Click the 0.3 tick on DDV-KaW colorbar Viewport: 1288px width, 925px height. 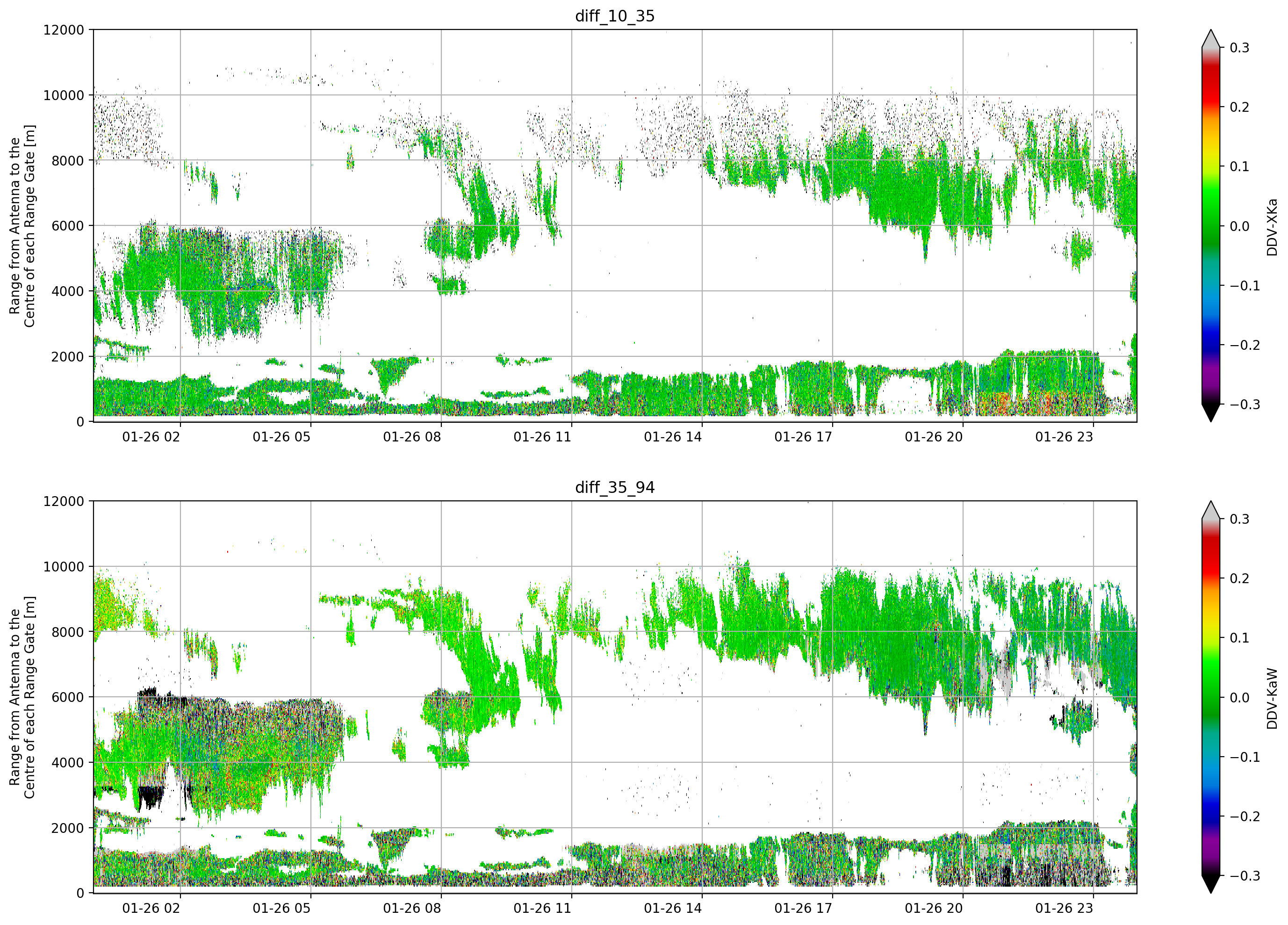pos(1240,519)
